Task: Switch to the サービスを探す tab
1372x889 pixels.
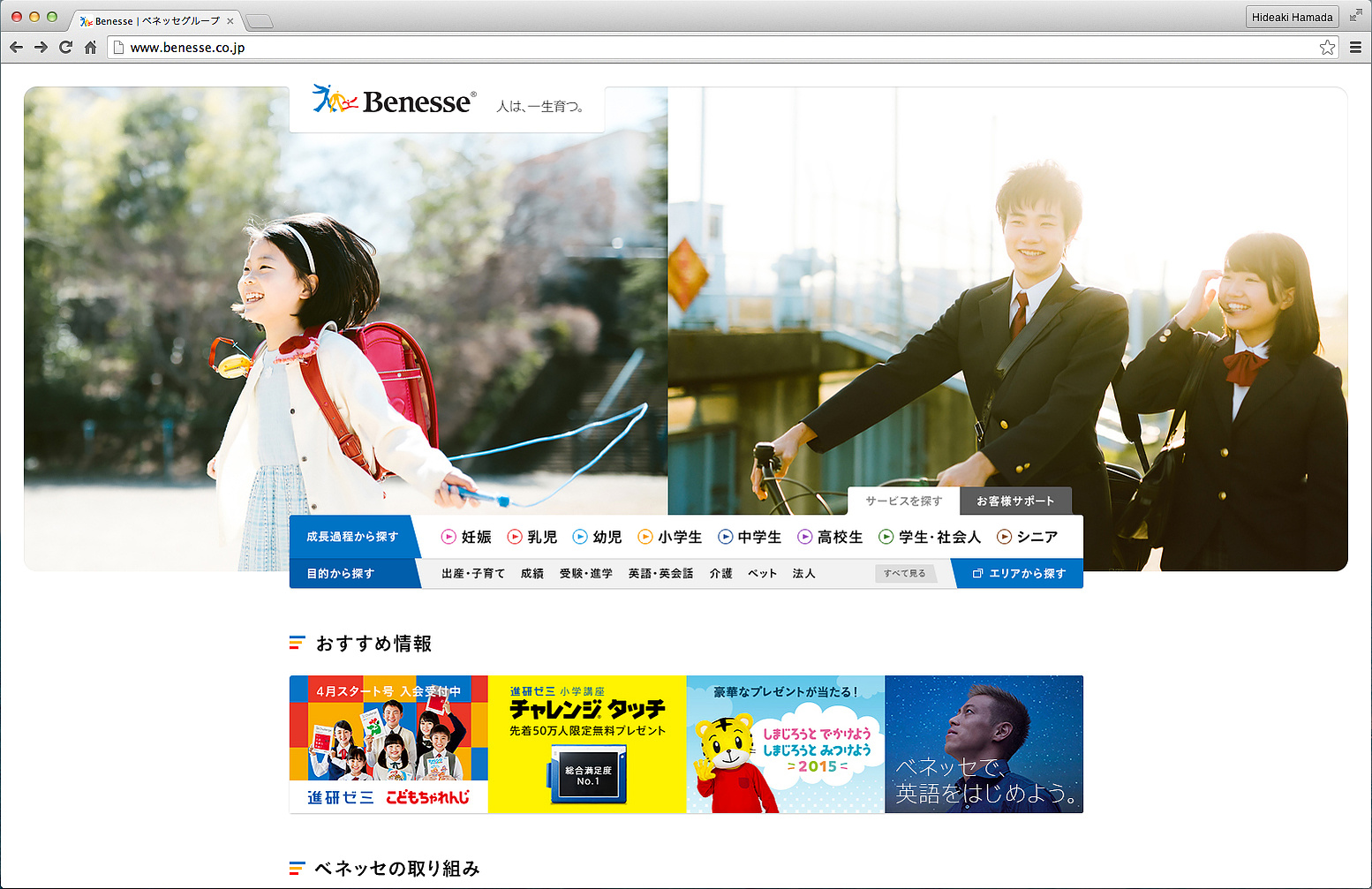Action: coord(903,501)
